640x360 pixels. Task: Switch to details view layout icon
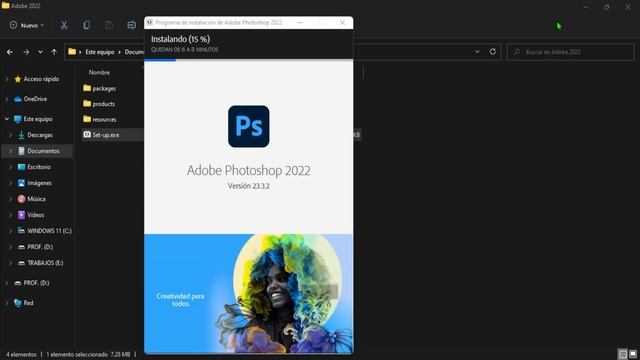[x=622, y=354]
